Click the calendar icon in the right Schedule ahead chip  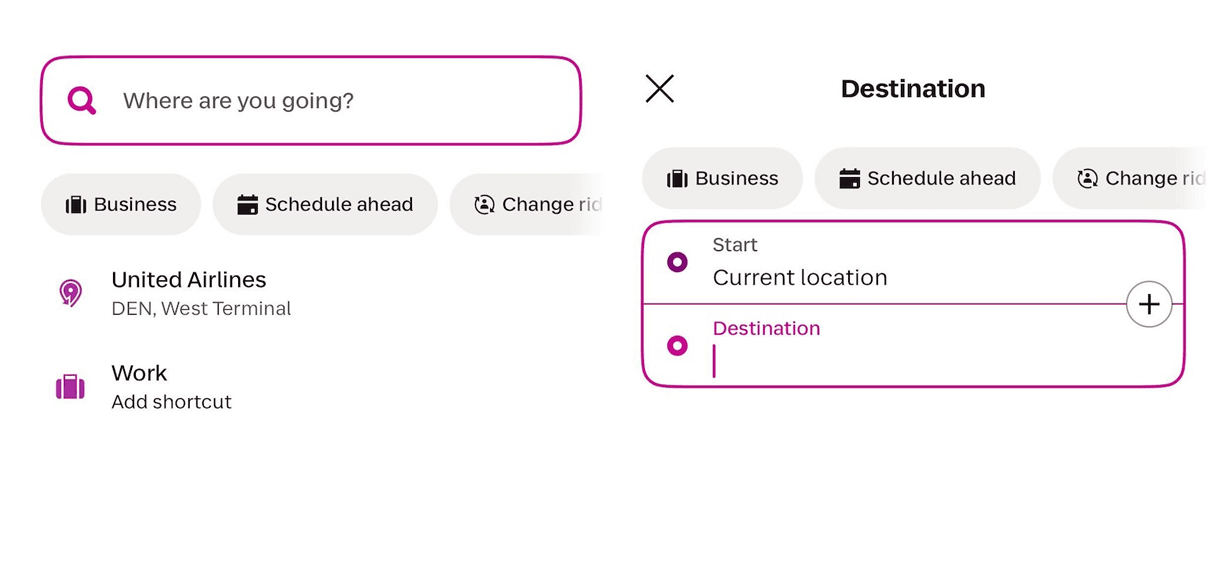coord(850,179)
